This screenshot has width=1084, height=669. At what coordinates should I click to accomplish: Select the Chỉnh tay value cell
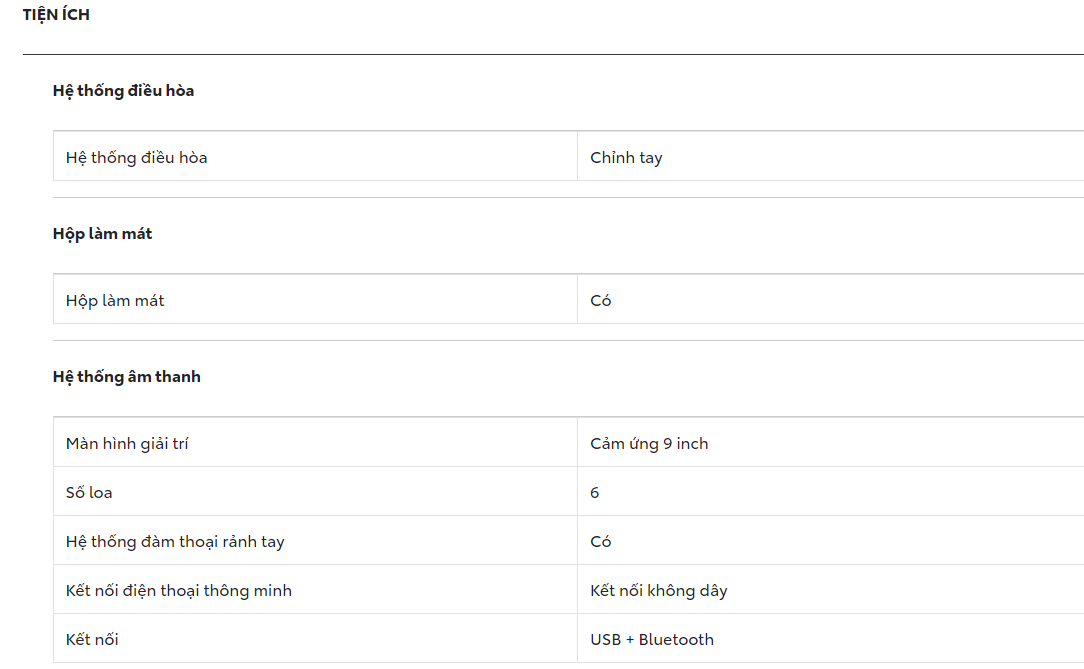(626, 158)
